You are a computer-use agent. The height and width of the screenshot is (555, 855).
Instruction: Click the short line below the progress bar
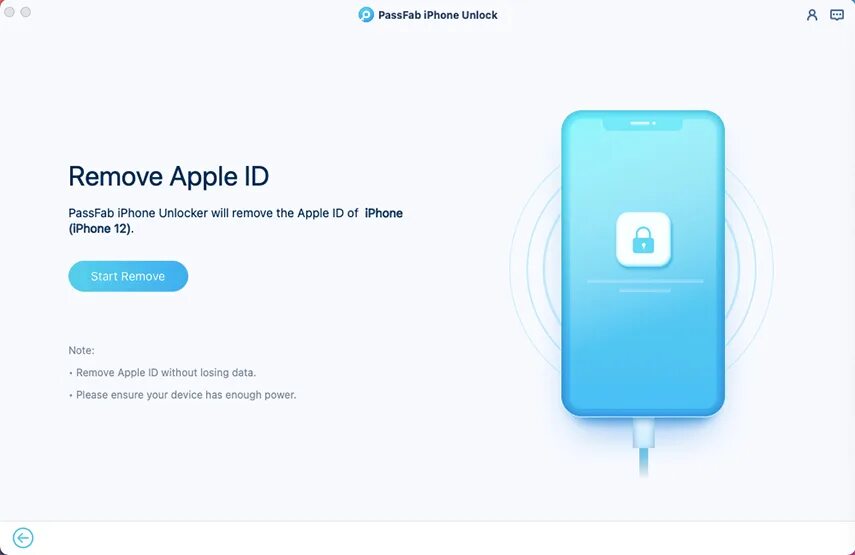[x=645, y=291]
